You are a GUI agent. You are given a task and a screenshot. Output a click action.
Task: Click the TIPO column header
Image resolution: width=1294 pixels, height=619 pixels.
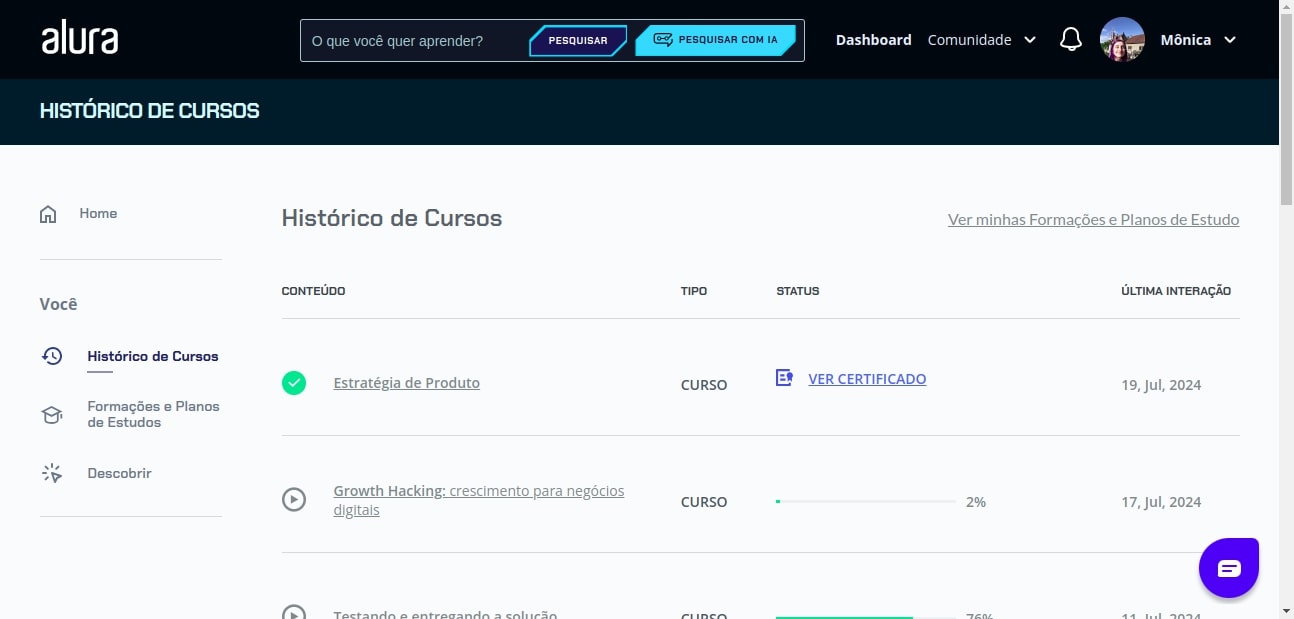coord(694,291)
